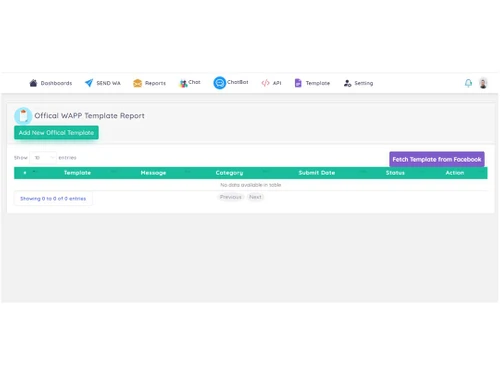Expand the show entries count dropdown

(x=43, y=158)
